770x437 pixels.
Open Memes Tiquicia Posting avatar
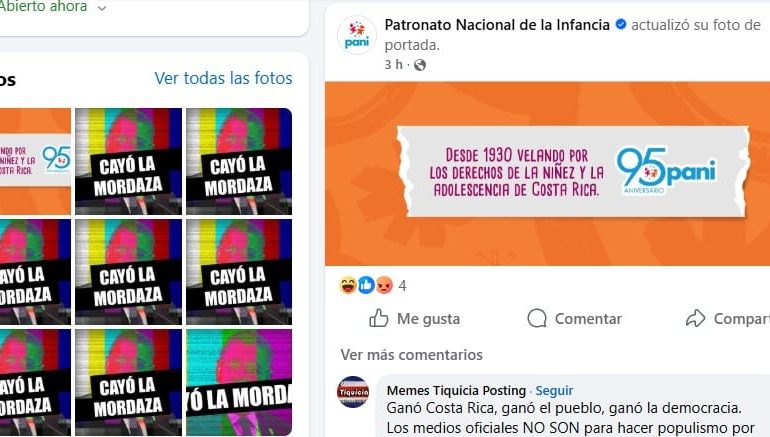point(353,392)
